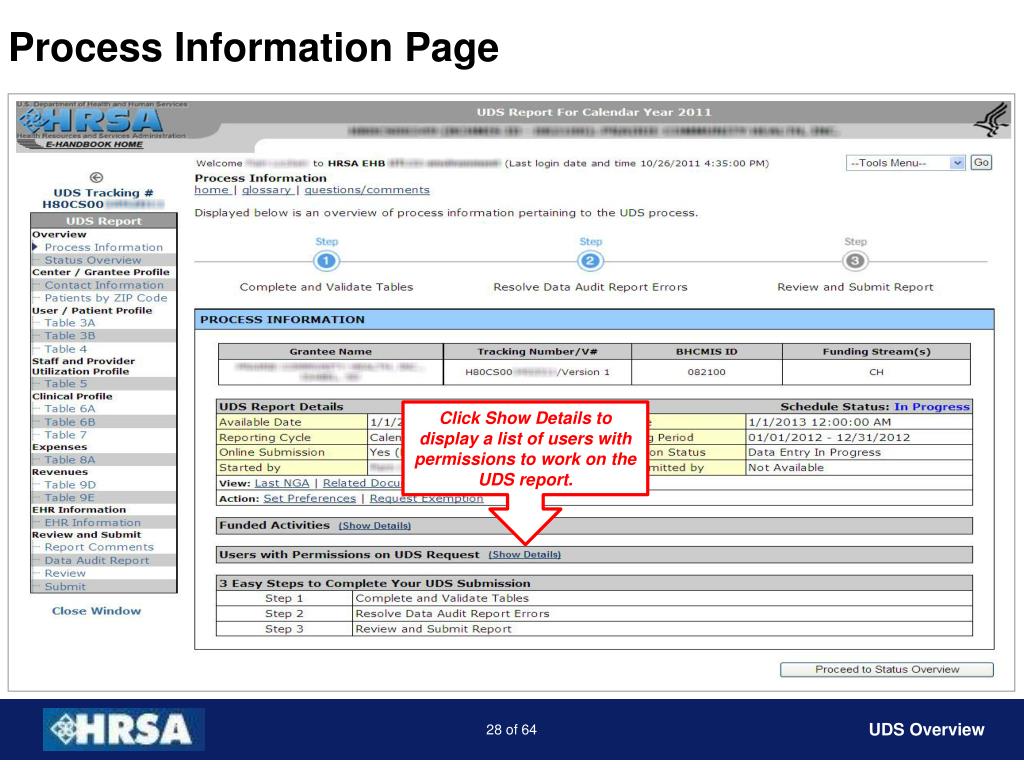Open Last NGA link
This screenshot has width=1024, height=768.
pyautogui.click(x=282, y=483)
